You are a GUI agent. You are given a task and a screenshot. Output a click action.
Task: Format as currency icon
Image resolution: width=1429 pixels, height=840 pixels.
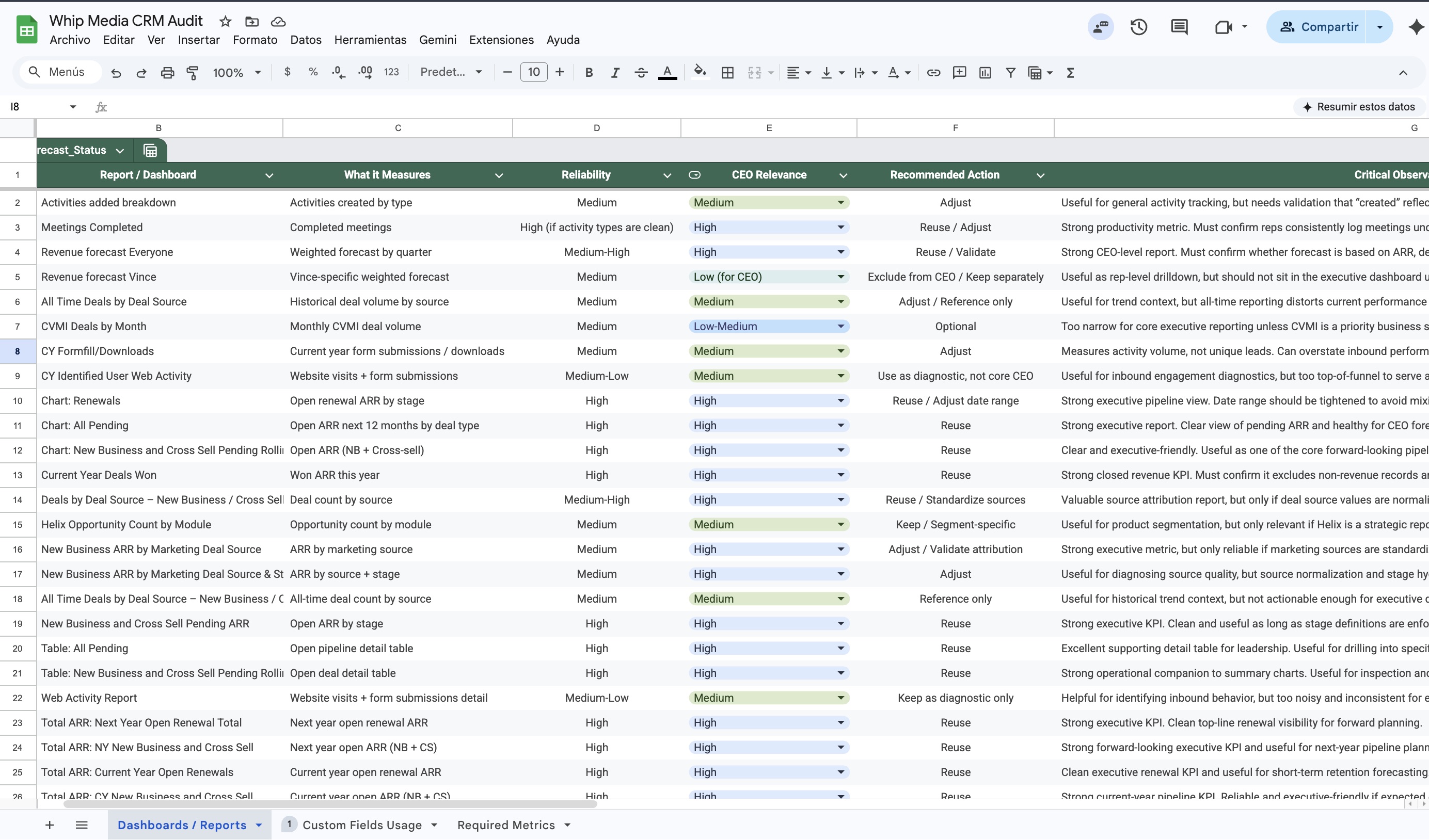click(288, 72)
